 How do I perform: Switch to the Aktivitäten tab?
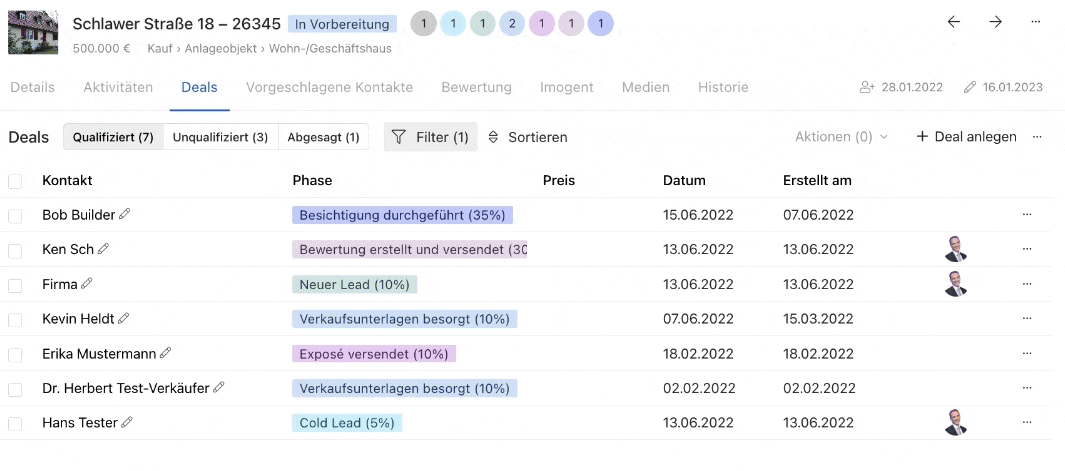coord(118,87)
